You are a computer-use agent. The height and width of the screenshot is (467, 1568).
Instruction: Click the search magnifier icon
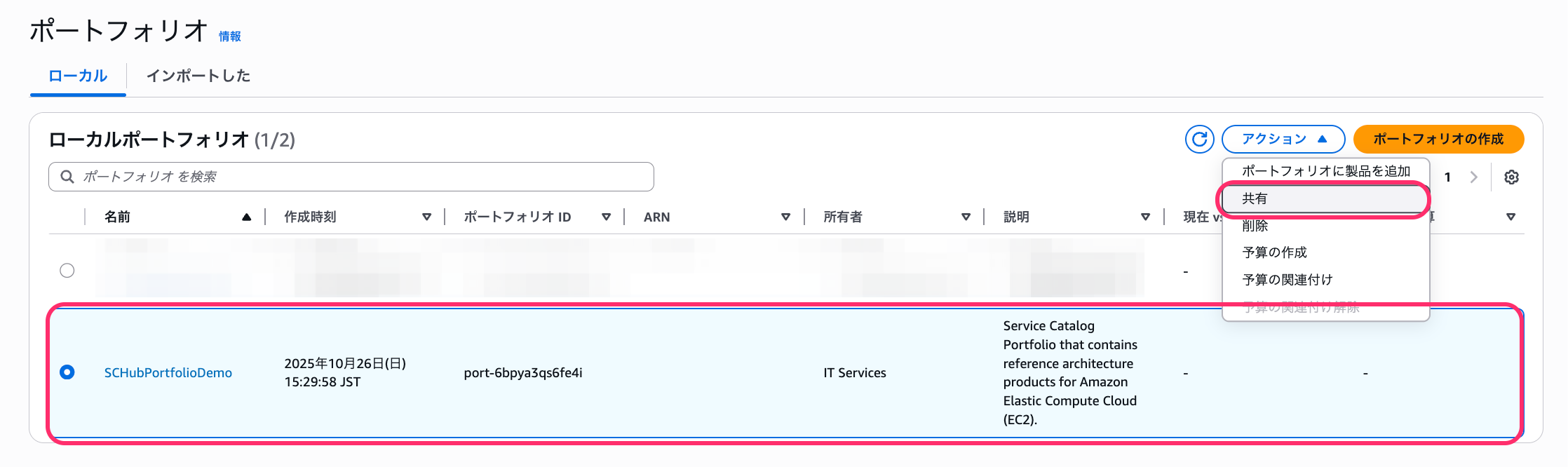point(67,177)
